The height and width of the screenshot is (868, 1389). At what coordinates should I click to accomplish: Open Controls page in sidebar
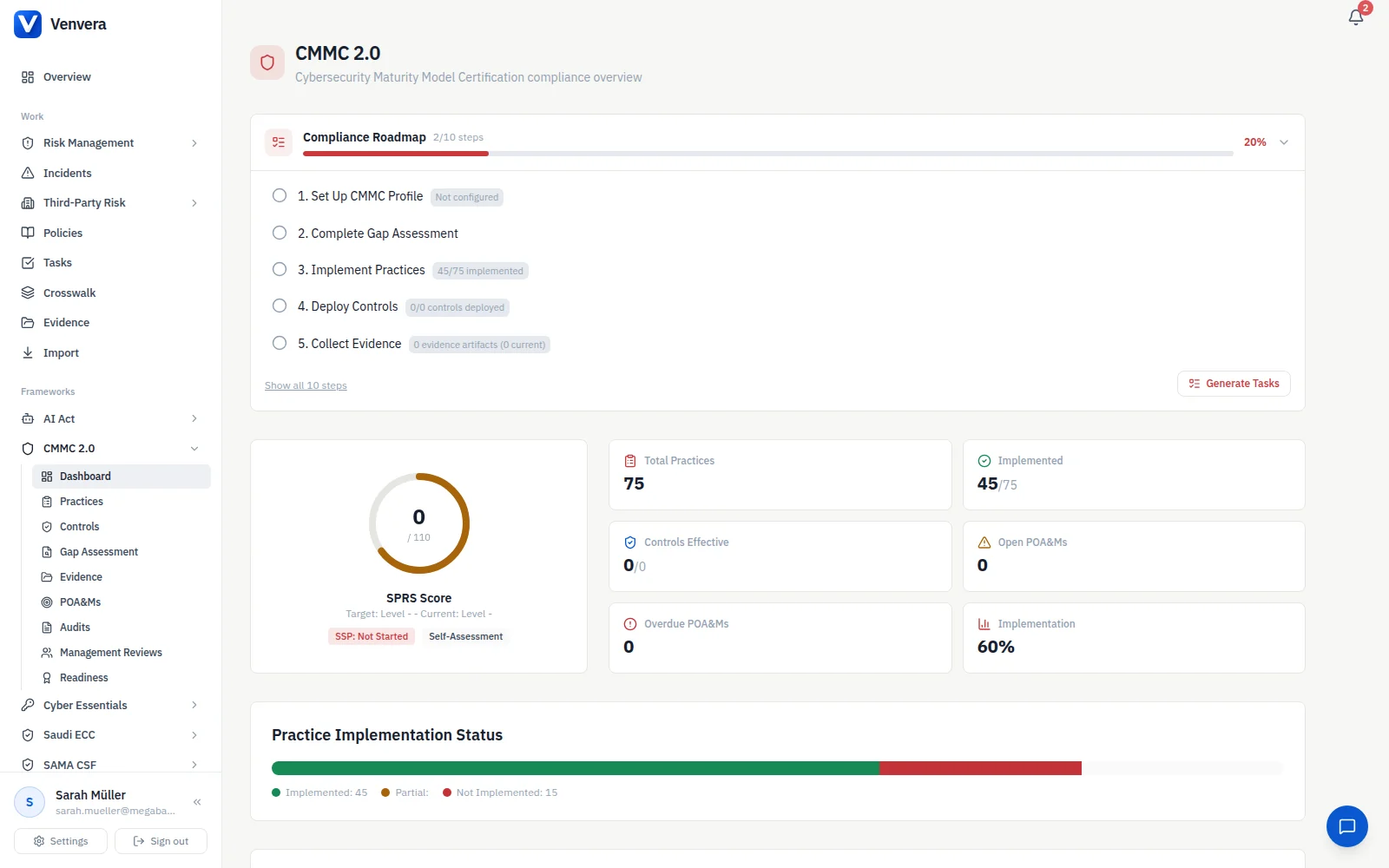coord(122,527)
